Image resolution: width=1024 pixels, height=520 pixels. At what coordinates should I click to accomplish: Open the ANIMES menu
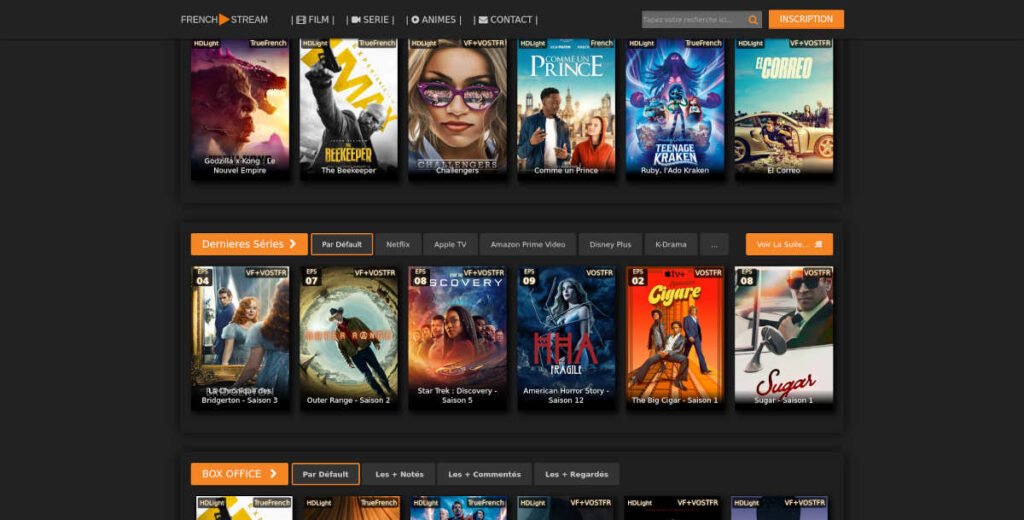point(434,20)
